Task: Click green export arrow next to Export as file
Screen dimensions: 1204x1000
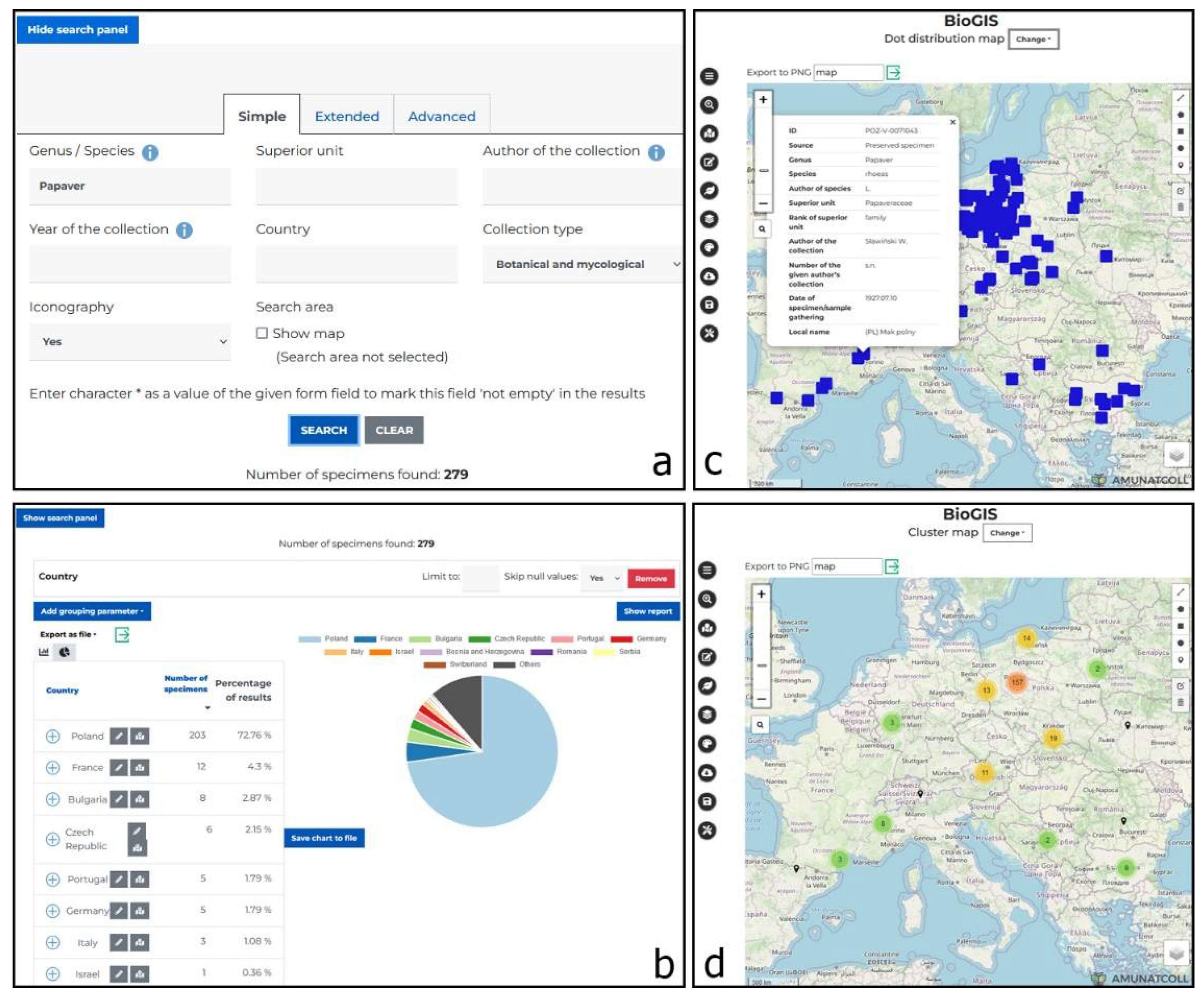Action: point(122,634)
